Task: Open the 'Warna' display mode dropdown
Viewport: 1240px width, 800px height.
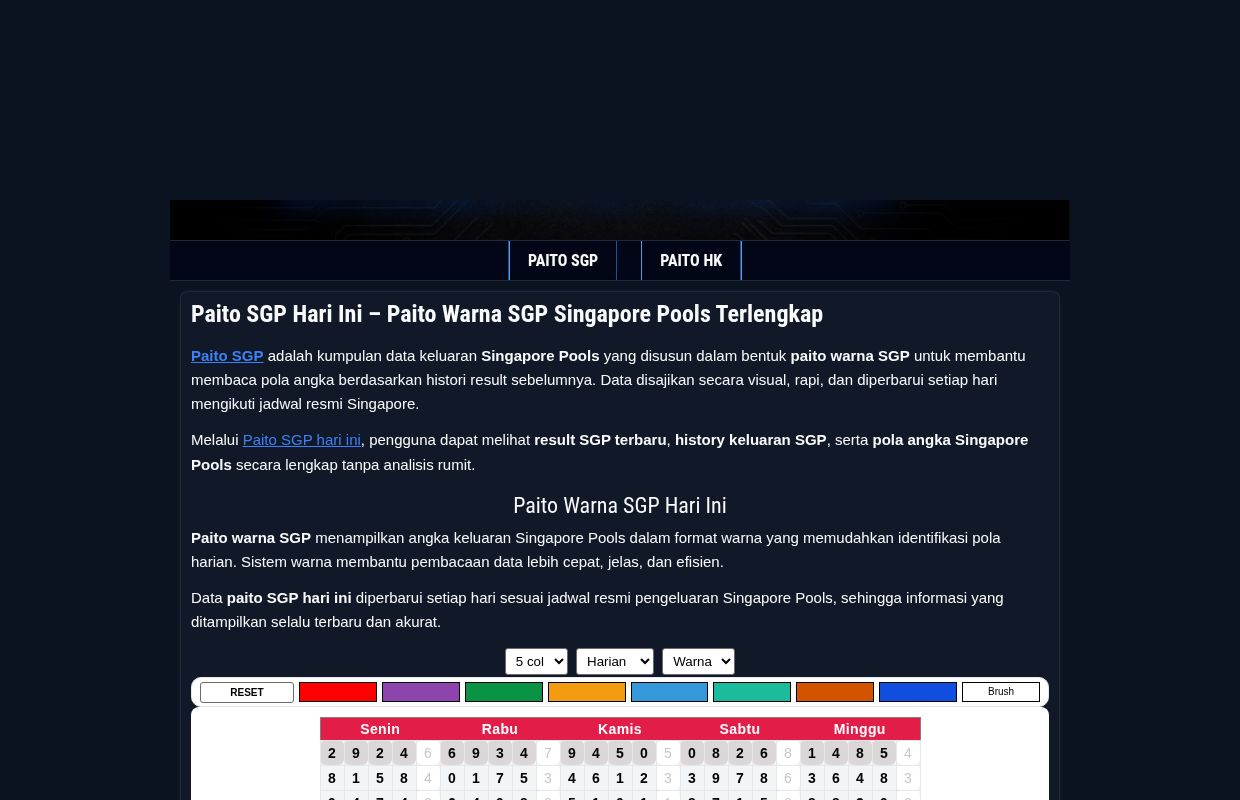Action: [x=698, y=661]
